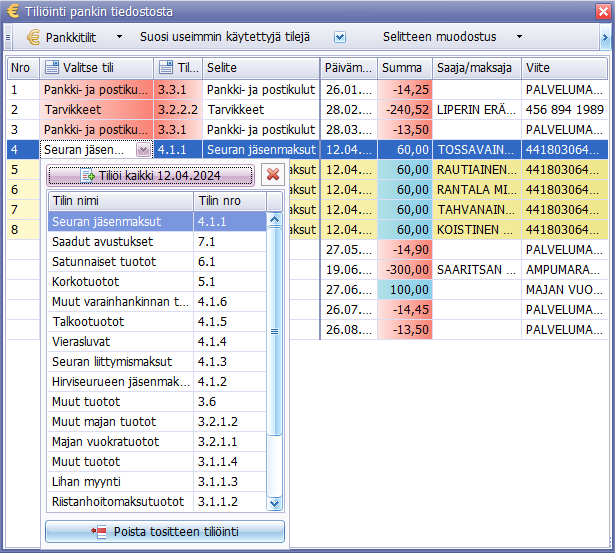Click the Poista tositteen tiliöinti button
This screenshot has height=553, width=615.
tap(165, 531)
